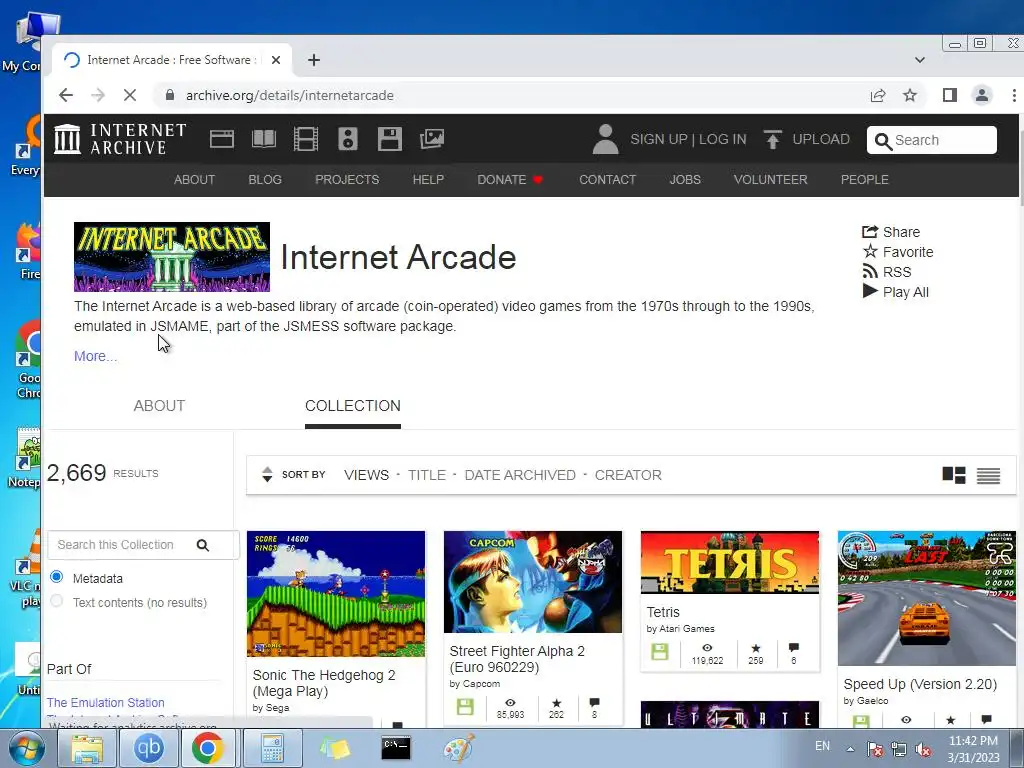Open Chrome three-dot menu
The height and width of the screenshot is (768, 1024).
coord(1014,95)
